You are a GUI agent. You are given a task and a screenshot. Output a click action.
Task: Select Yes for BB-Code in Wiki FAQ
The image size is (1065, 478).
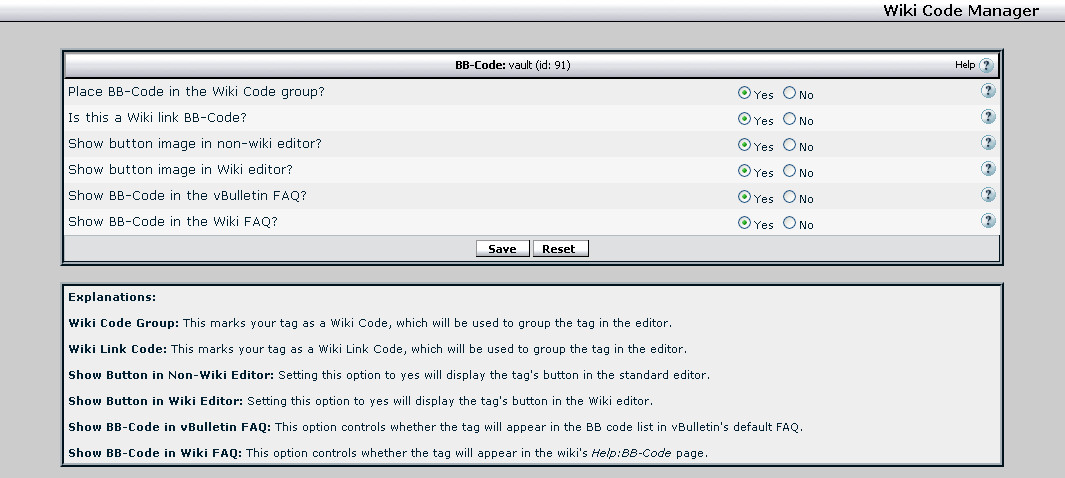744,223
